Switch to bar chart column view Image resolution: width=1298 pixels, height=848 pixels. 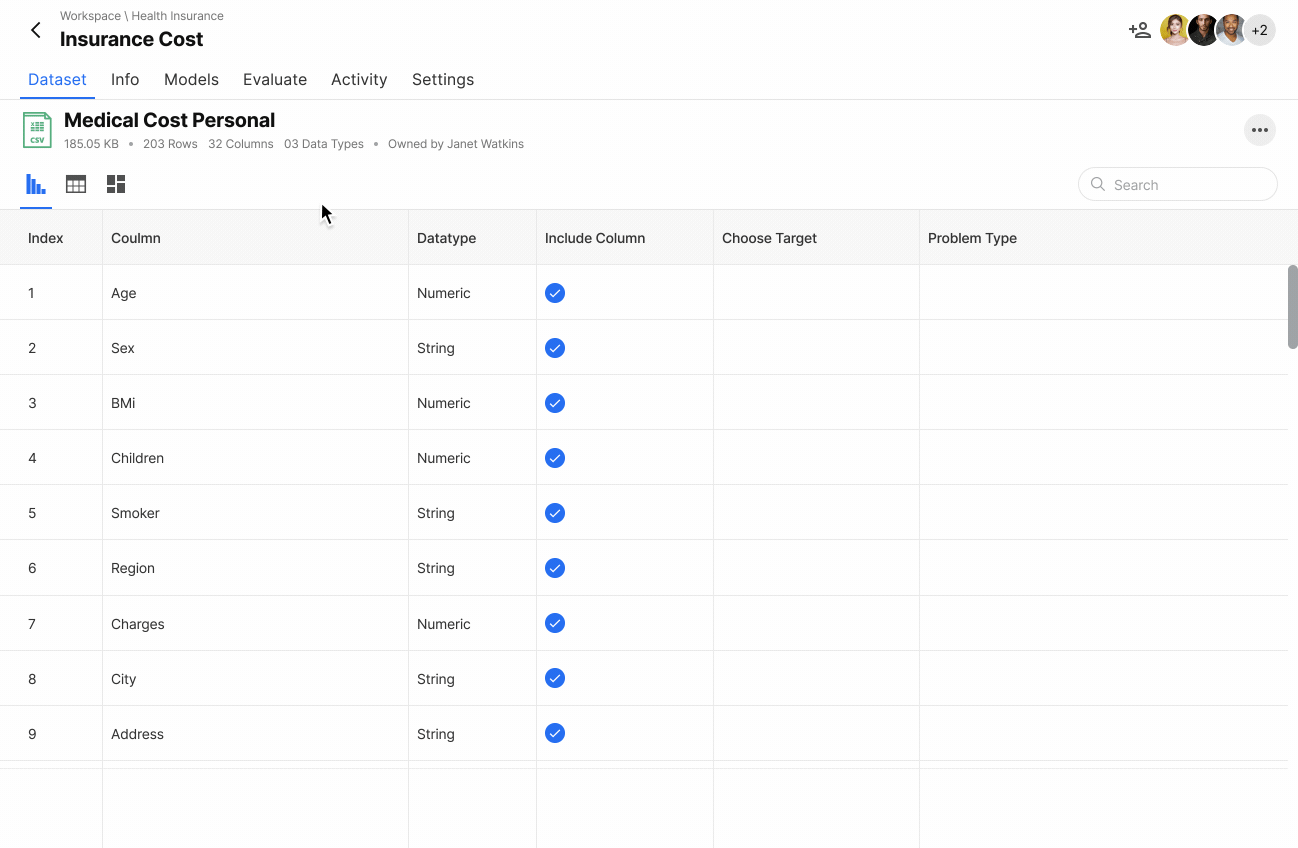pyautogui.click(x=36, y=184)
